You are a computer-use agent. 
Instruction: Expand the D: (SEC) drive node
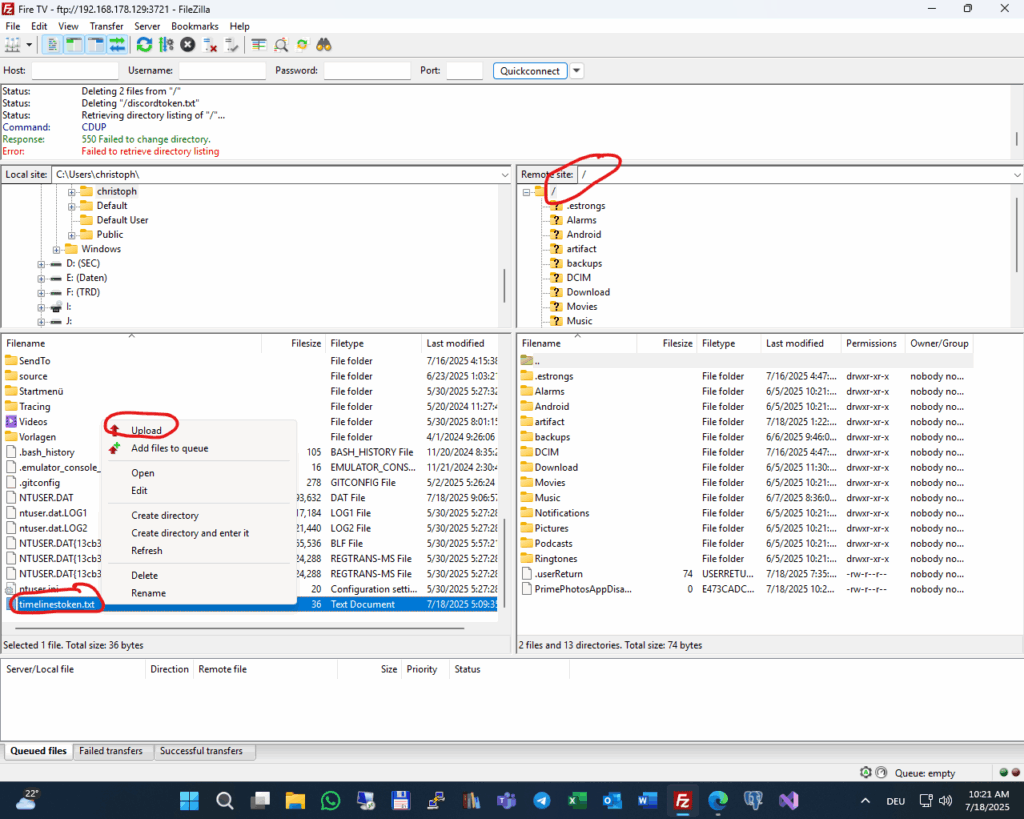[x=41, y=264]
